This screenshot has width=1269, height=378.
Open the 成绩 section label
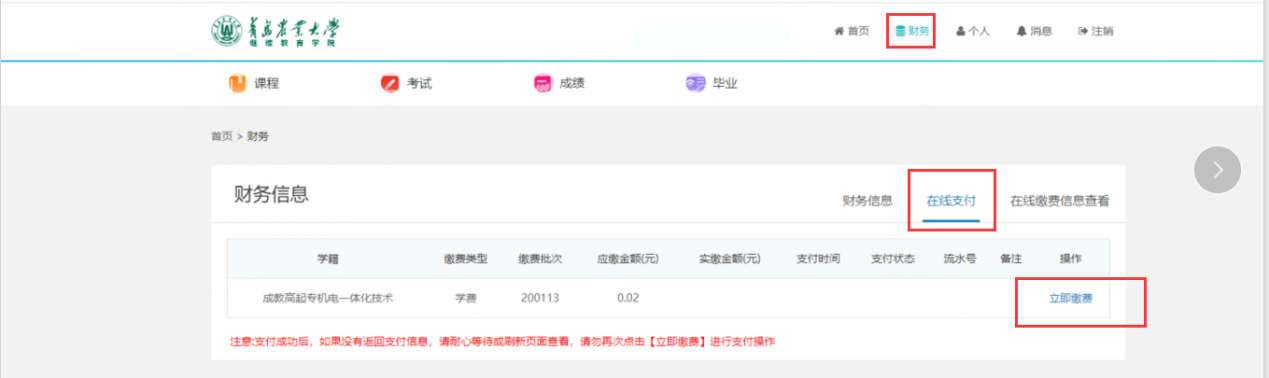coord(571,84)
